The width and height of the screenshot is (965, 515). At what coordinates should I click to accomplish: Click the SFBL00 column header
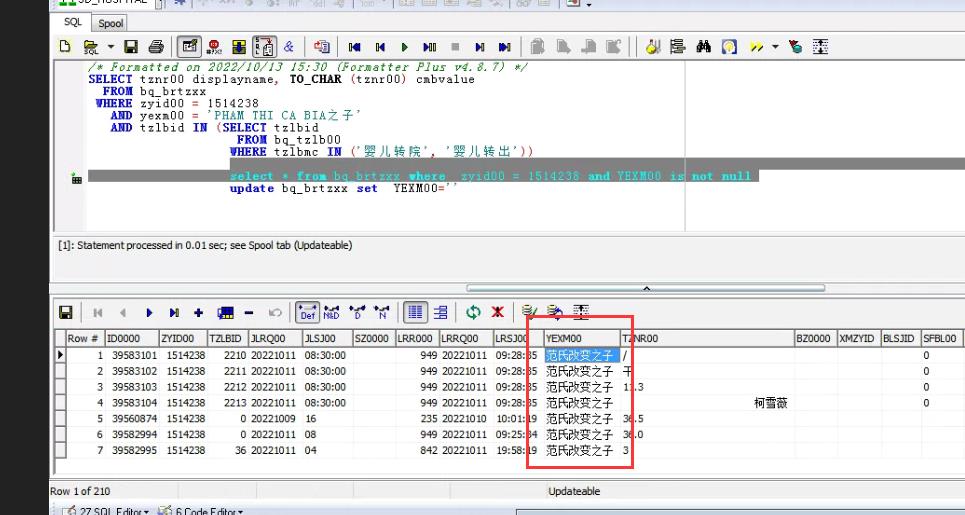coord(940,338)
